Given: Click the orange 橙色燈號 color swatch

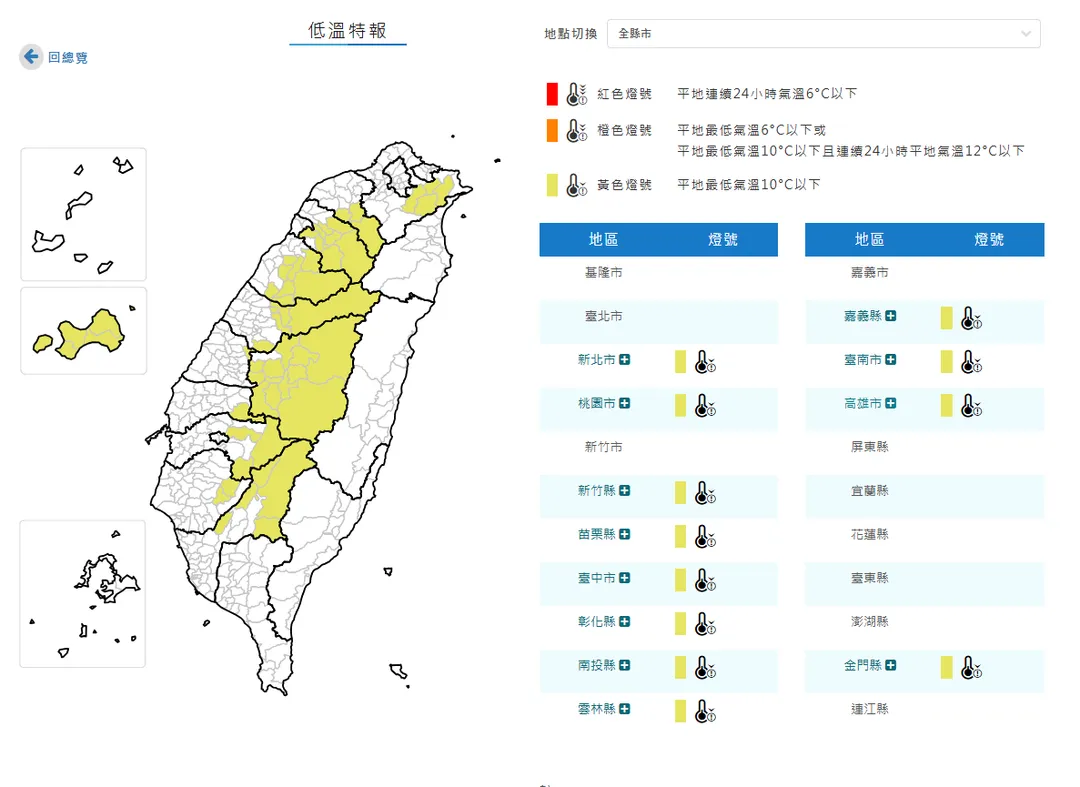Looking at the screenshot, I should (x=552, y=130).
